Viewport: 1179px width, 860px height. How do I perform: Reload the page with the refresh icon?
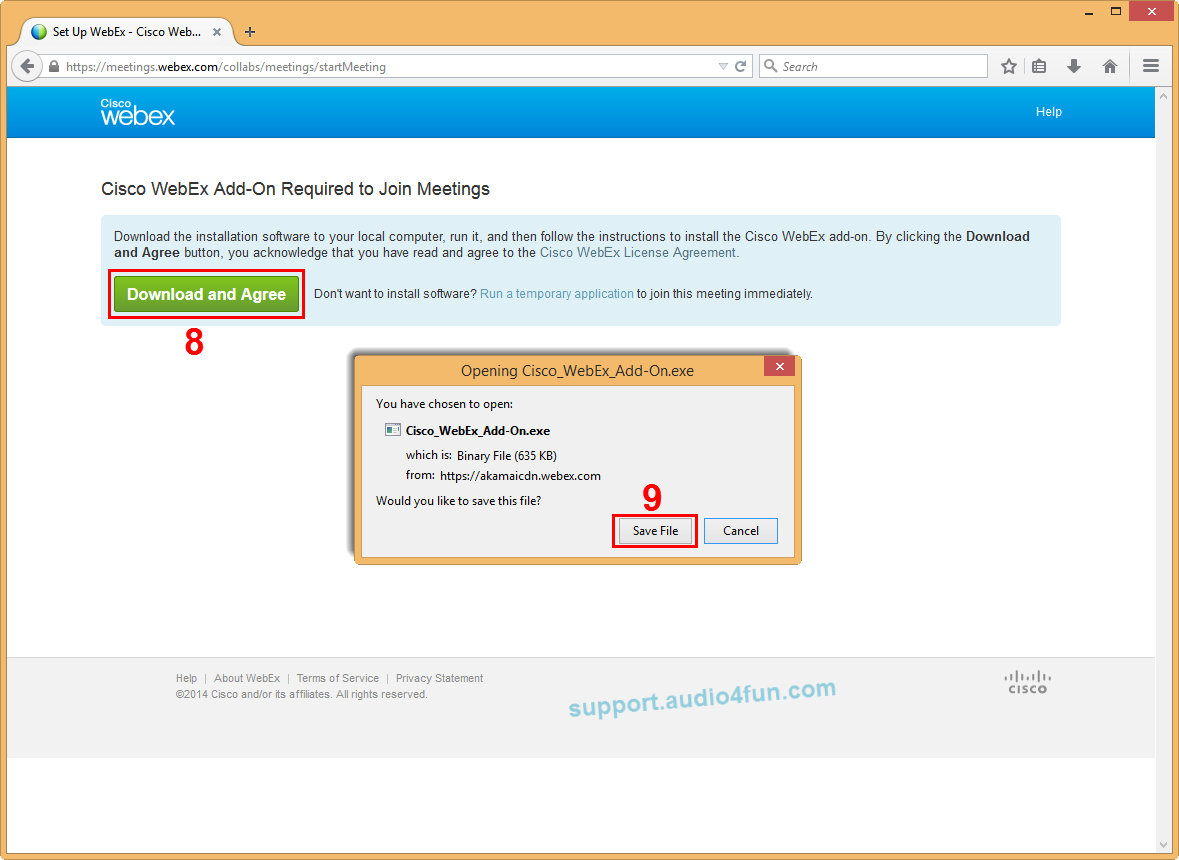741,66
